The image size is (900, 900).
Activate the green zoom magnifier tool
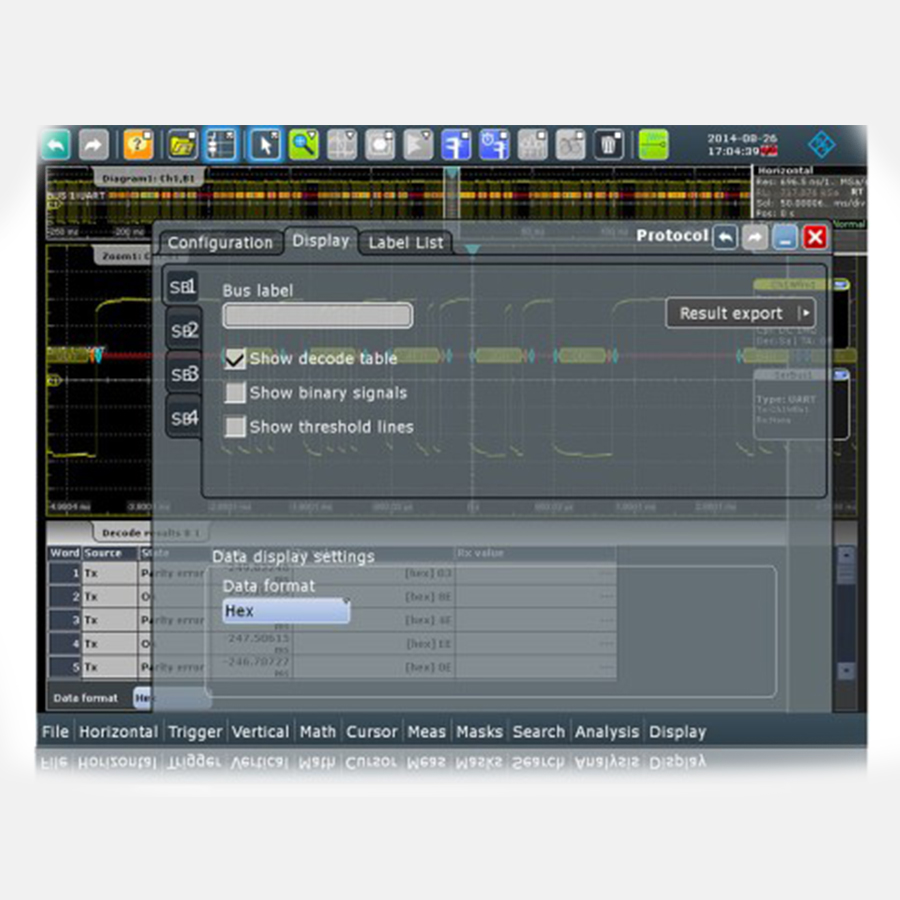click(x=303, y=145)
